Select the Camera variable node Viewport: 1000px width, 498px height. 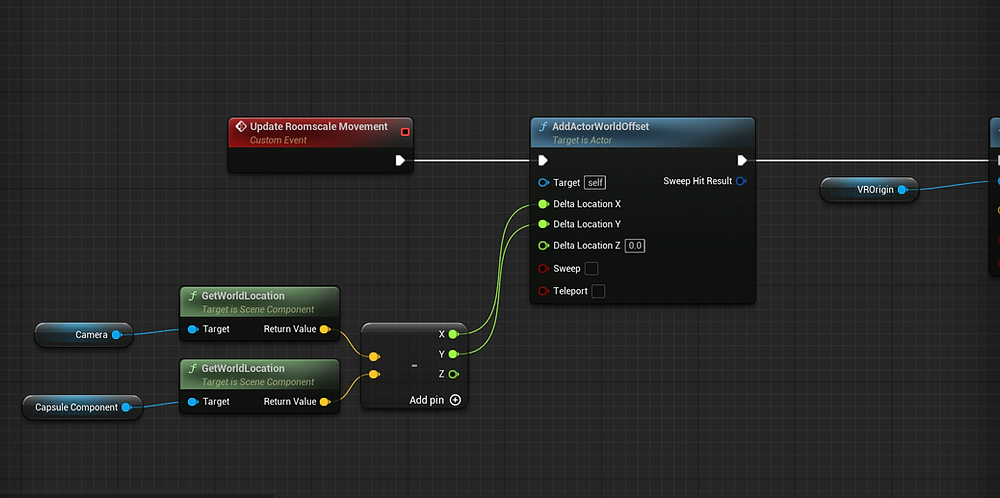pos(84,335)
